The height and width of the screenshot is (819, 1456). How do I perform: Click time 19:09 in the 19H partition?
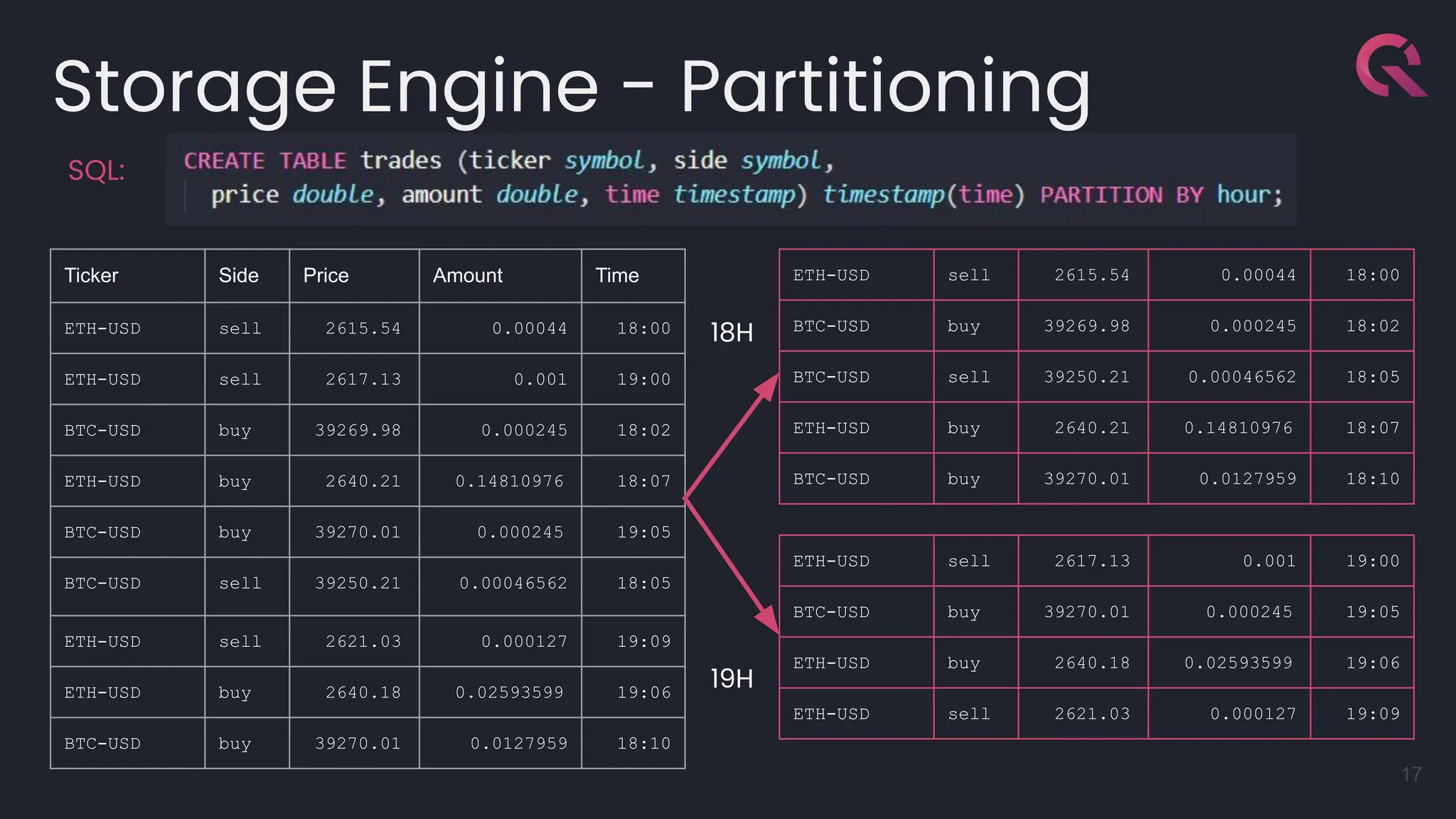coord(1373,714)
